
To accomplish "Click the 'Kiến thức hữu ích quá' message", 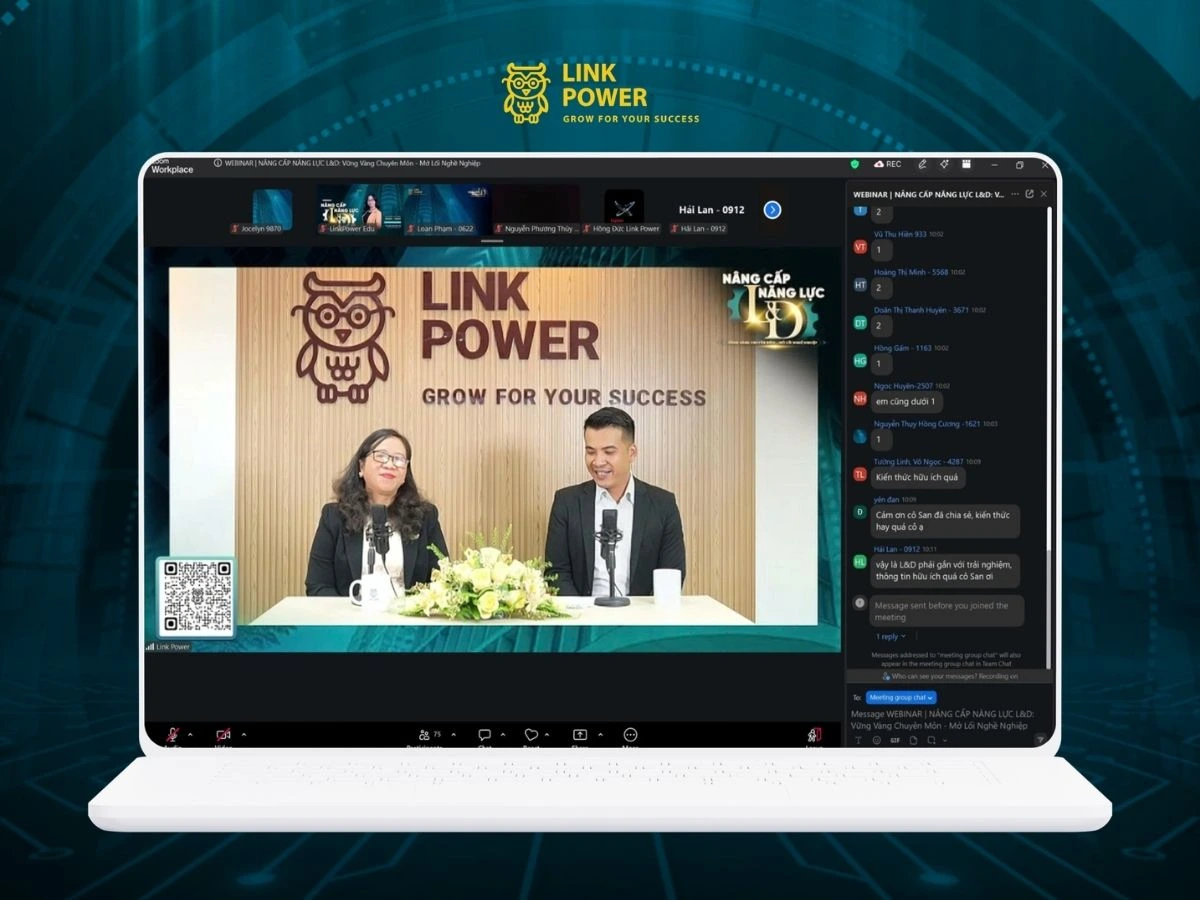I will pos(917,477).
